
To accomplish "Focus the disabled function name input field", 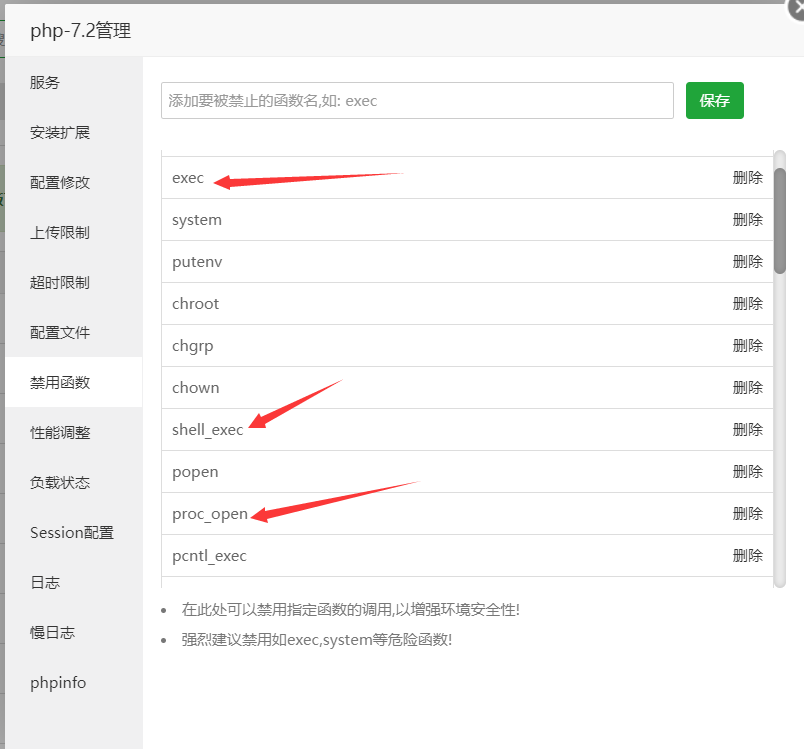I will tap(417, 101).
